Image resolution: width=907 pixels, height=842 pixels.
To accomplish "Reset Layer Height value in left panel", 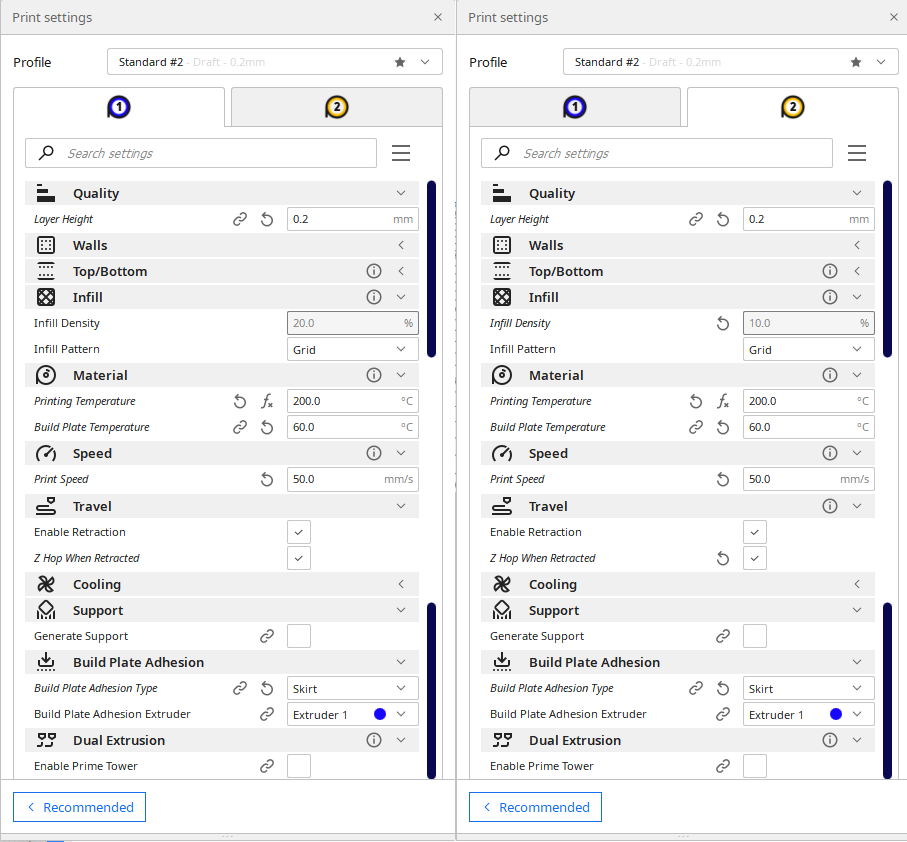I will click(267, 220).
